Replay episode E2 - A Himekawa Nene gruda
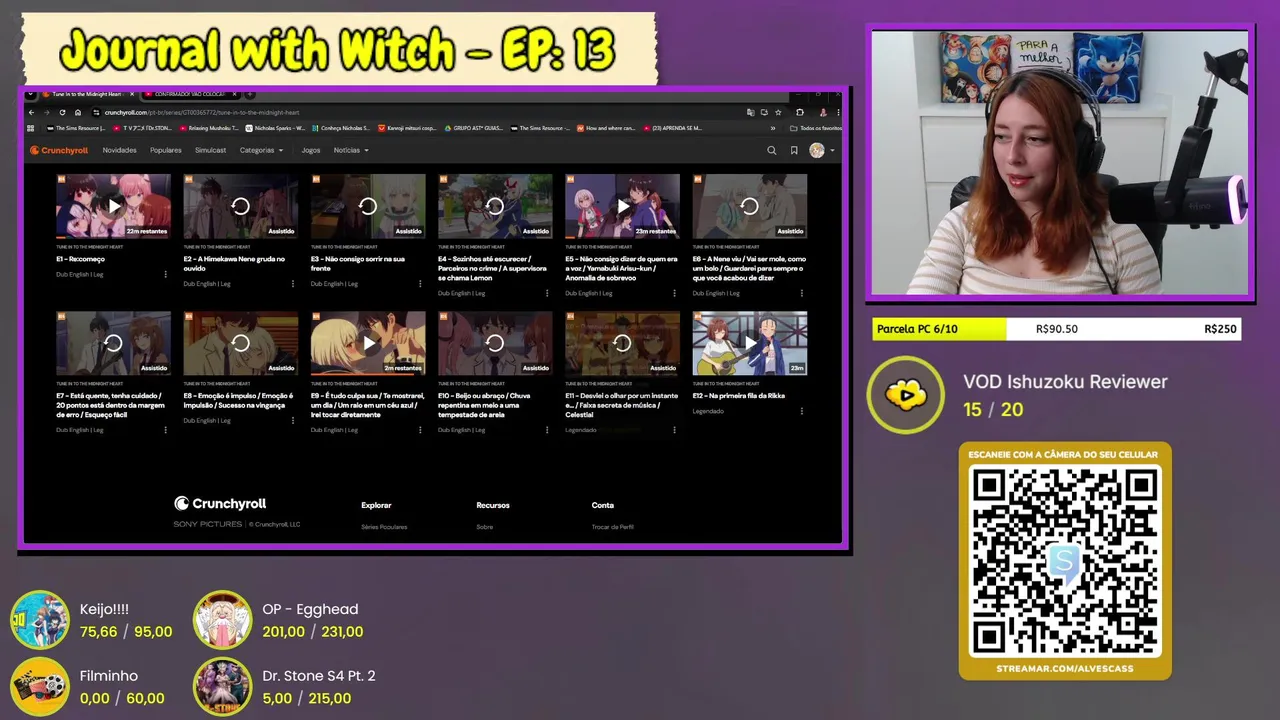Viewport: 1280px width, 720px height. [x=240, y=206]
